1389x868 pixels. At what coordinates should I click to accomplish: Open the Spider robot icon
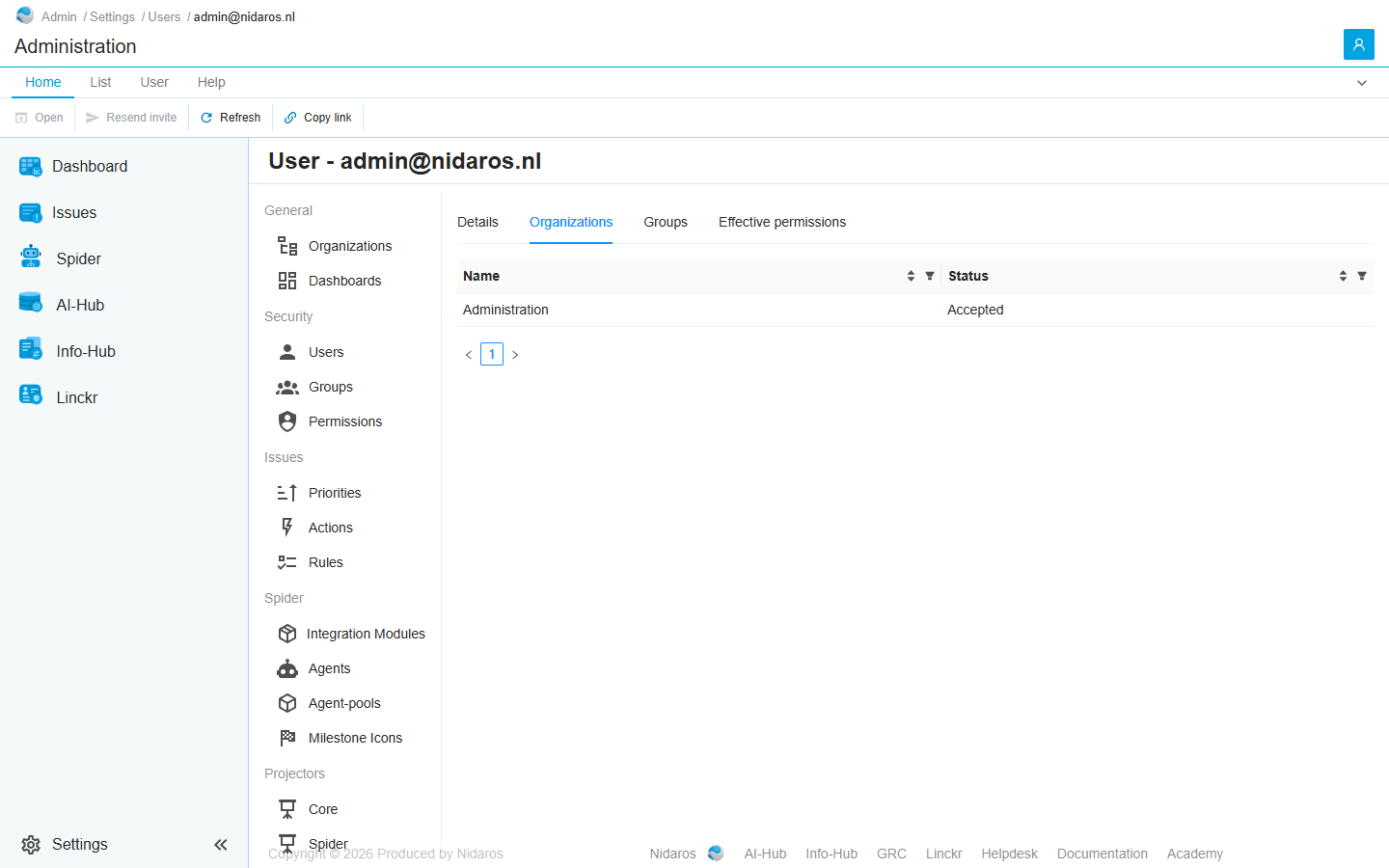(x=30, y=256)
